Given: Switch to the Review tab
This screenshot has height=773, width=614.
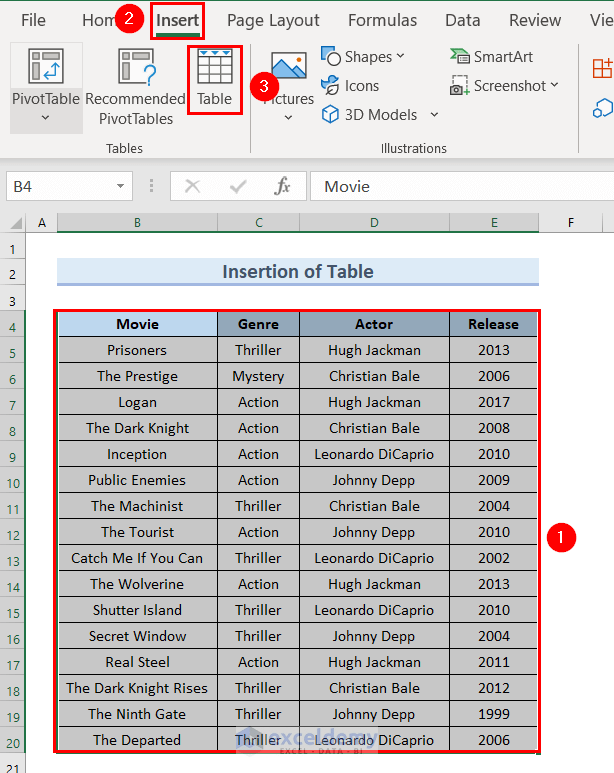Looking at the screenshot, I should 535,20.
